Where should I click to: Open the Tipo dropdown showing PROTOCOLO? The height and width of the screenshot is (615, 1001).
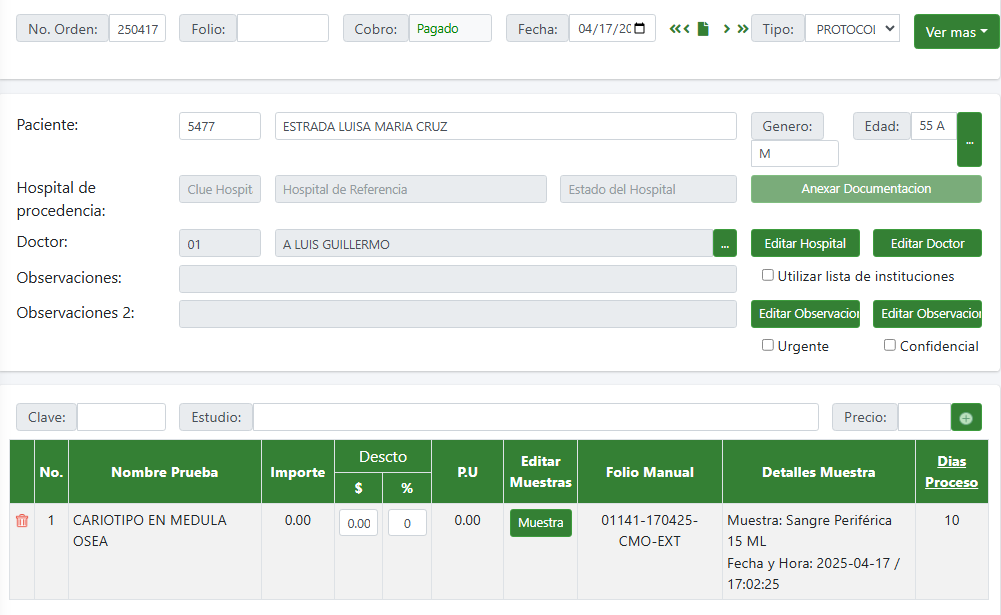pos(851,29)
